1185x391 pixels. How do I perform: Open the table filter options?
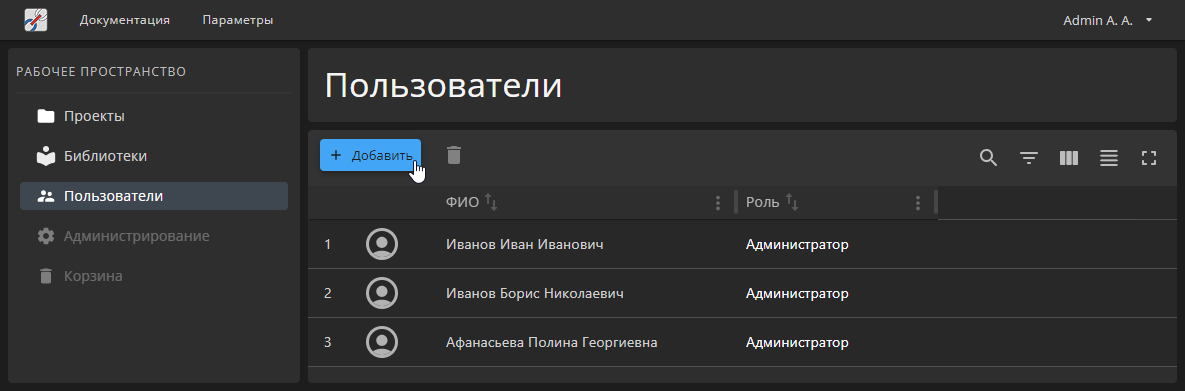[1029, 158]
